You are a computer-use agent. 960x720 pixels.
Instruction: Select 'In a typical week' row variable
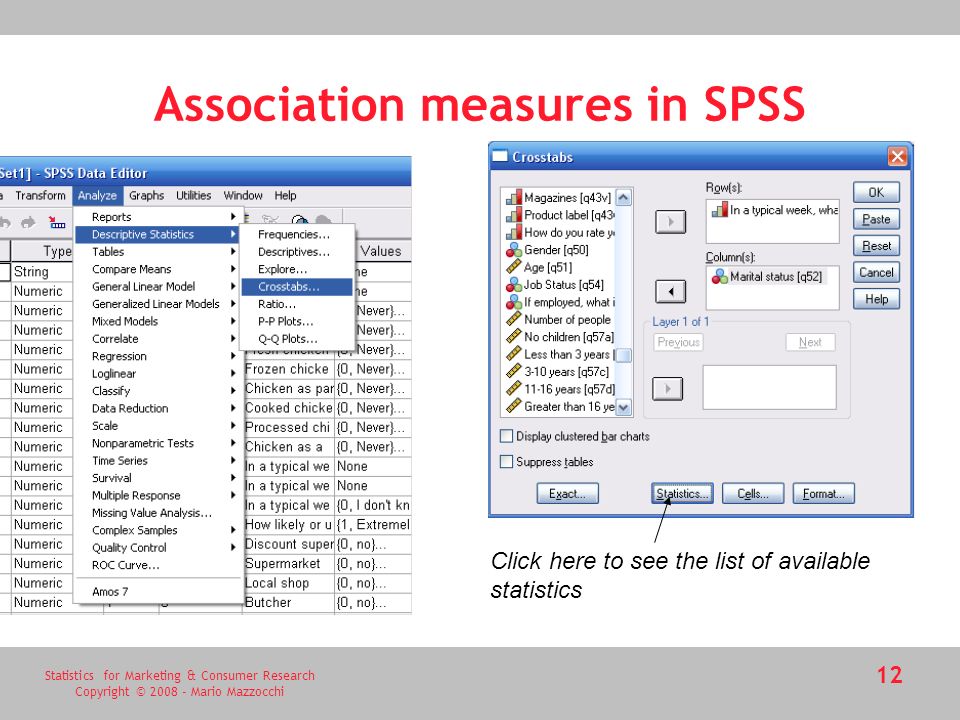pyautogui.click(x=774, y=210)
